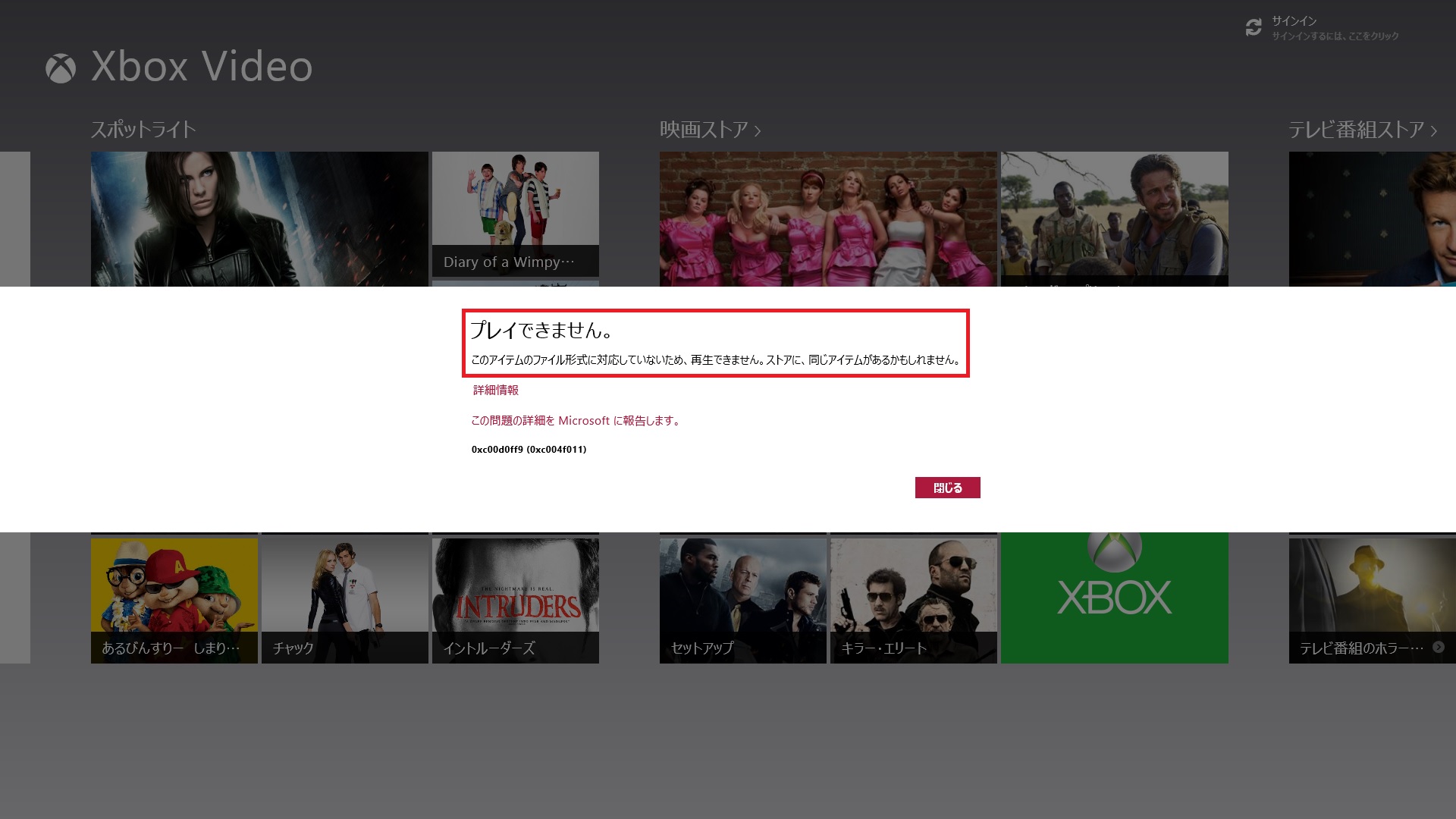Click the report problem to Microsoft link
The image size is (1456, 819).
[576, 421]
